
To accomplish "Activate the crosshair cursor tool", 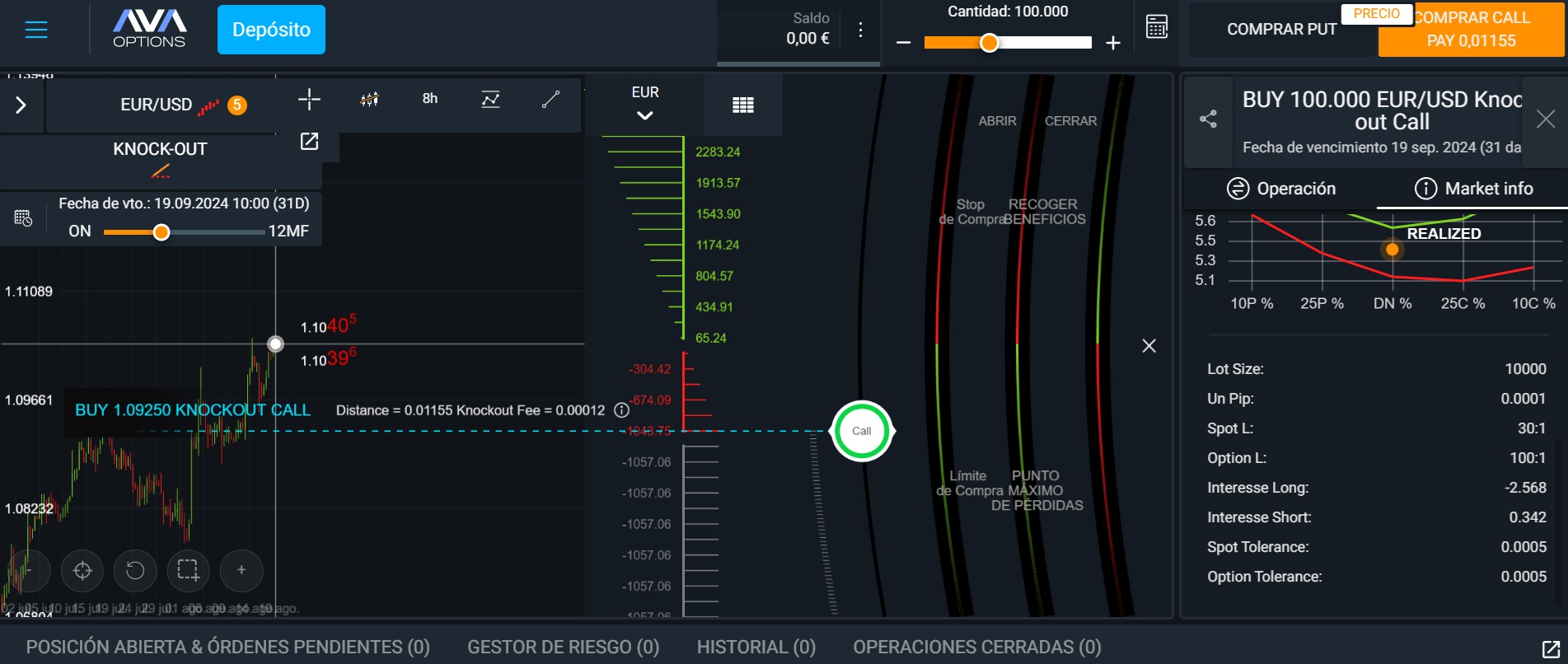I will pos(309,100).
